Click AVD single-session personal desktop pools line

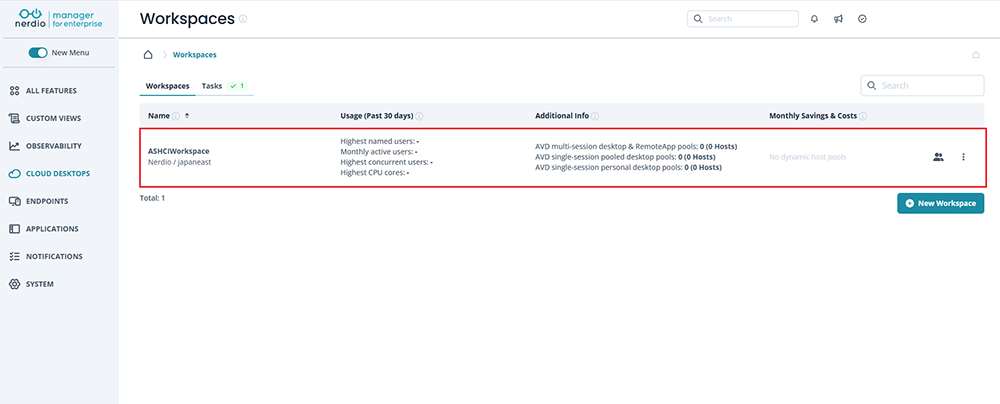[628, 168]
